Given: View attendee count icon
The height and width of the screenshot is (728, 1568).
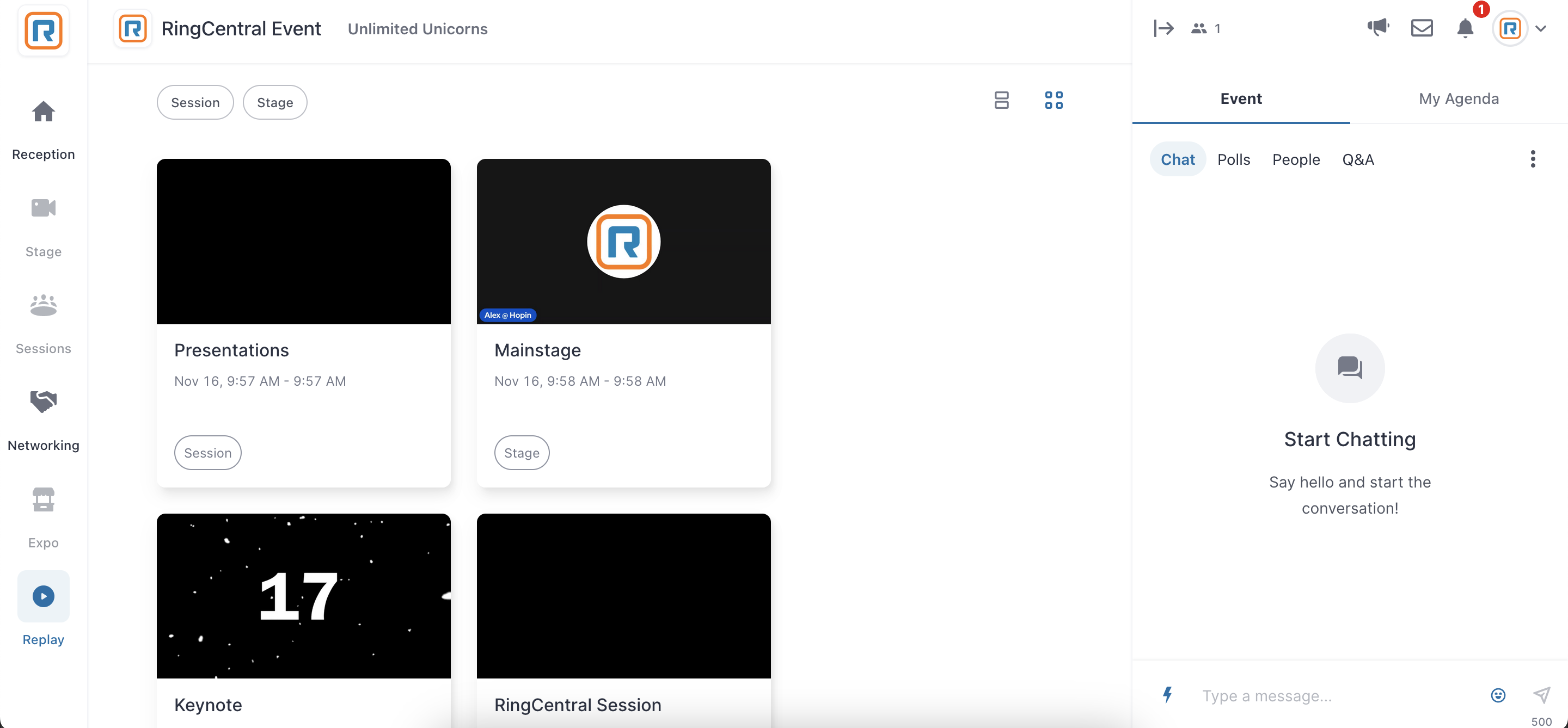Looking at the screenshot, I should click(x=1198, y=28).
